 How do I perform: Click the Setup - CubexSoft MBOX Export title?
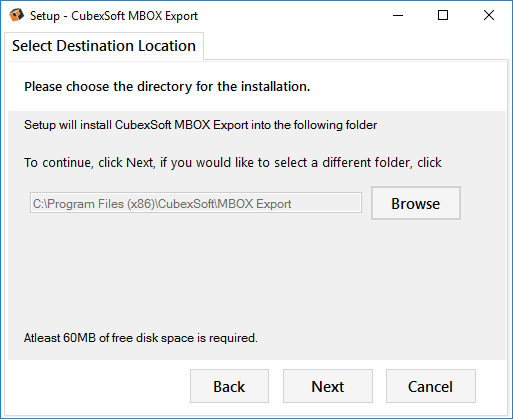pos(114,16)
